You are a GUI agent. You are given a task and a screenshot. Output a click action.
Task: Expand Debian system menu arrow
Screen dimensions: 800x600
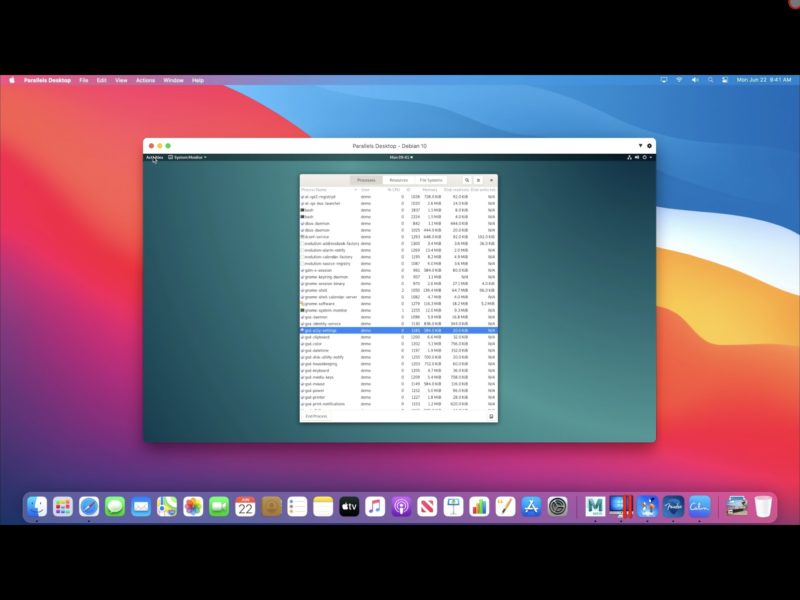[x=651, y=157]
